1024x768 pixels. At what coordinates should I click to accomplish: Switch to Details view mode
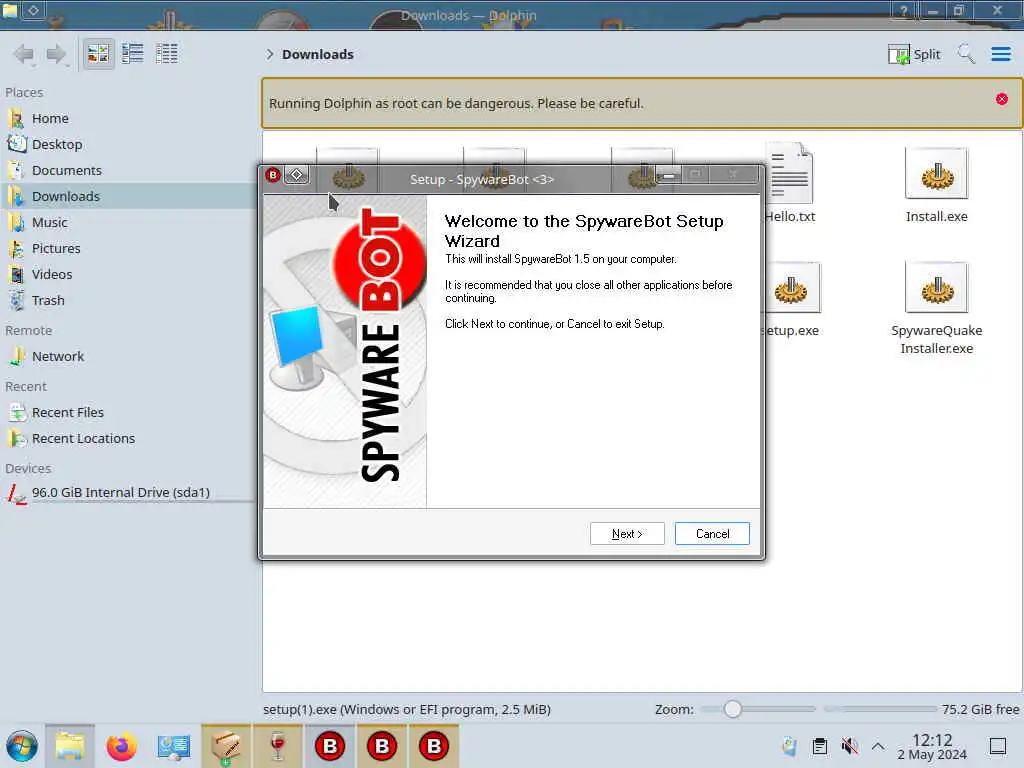(167, 54)
